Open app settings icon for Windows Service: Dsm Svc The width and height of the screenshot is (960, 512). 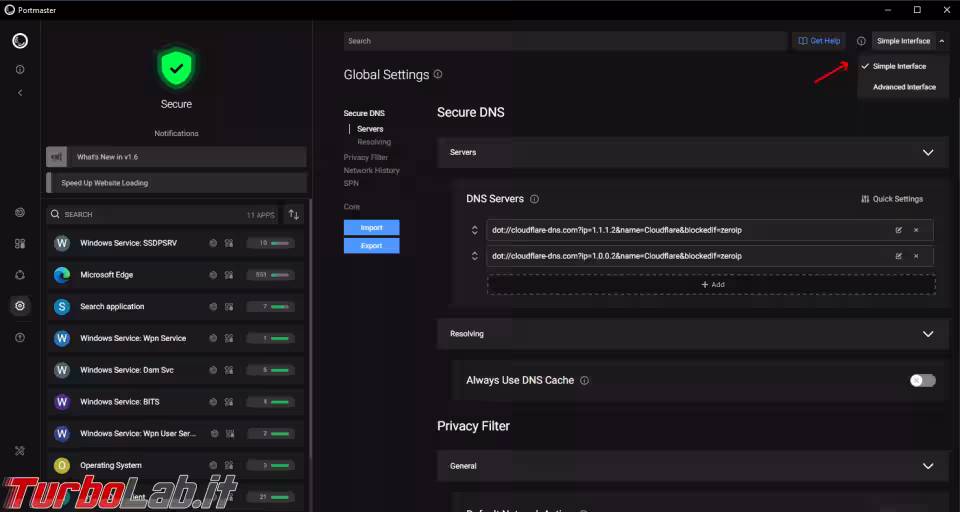229,371
